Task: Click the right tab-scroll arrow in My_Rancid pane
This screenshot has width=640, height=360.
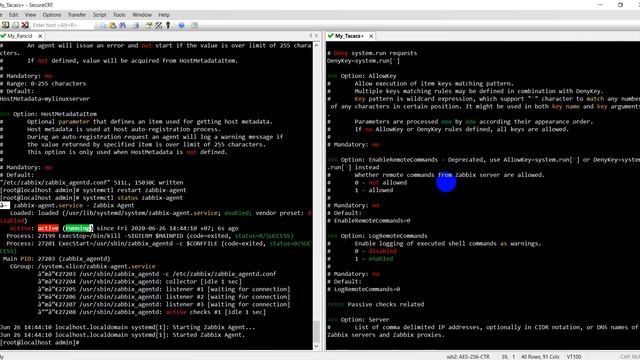Action: point(316,36)
